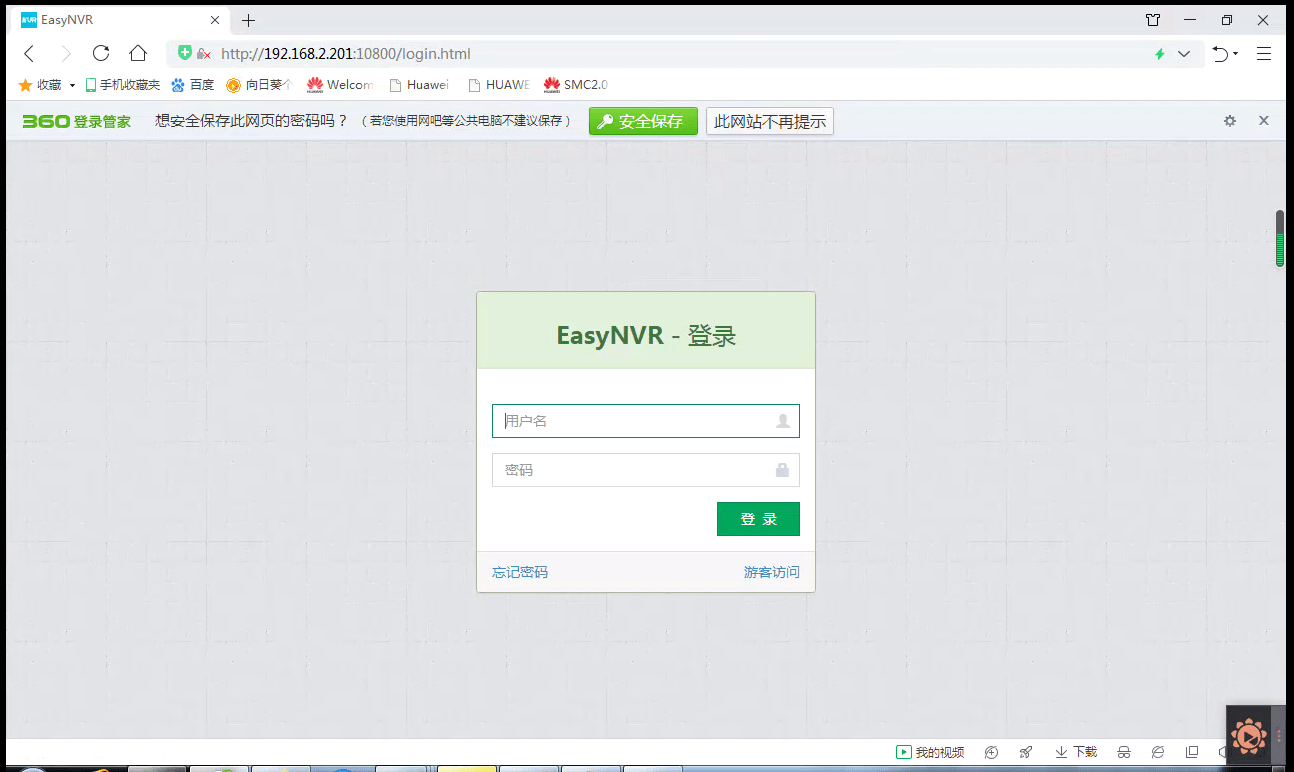Image resolution: width=1294 pixels, height=772 pixels.
Task: Click the 忘记密码 forgot password link
Action: coord(520,572)
